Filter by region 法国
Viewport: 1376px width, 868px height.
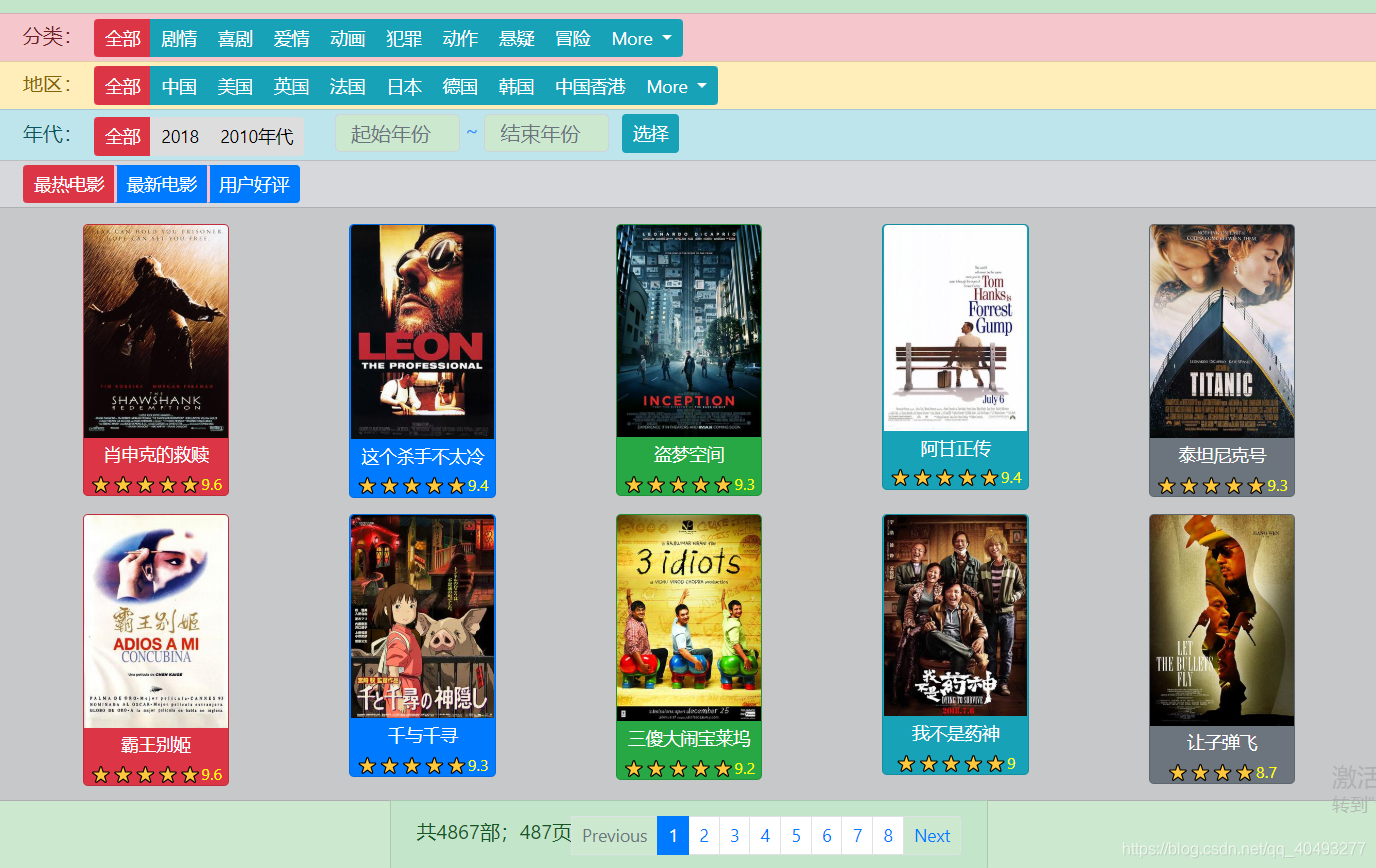pos(348,86)
